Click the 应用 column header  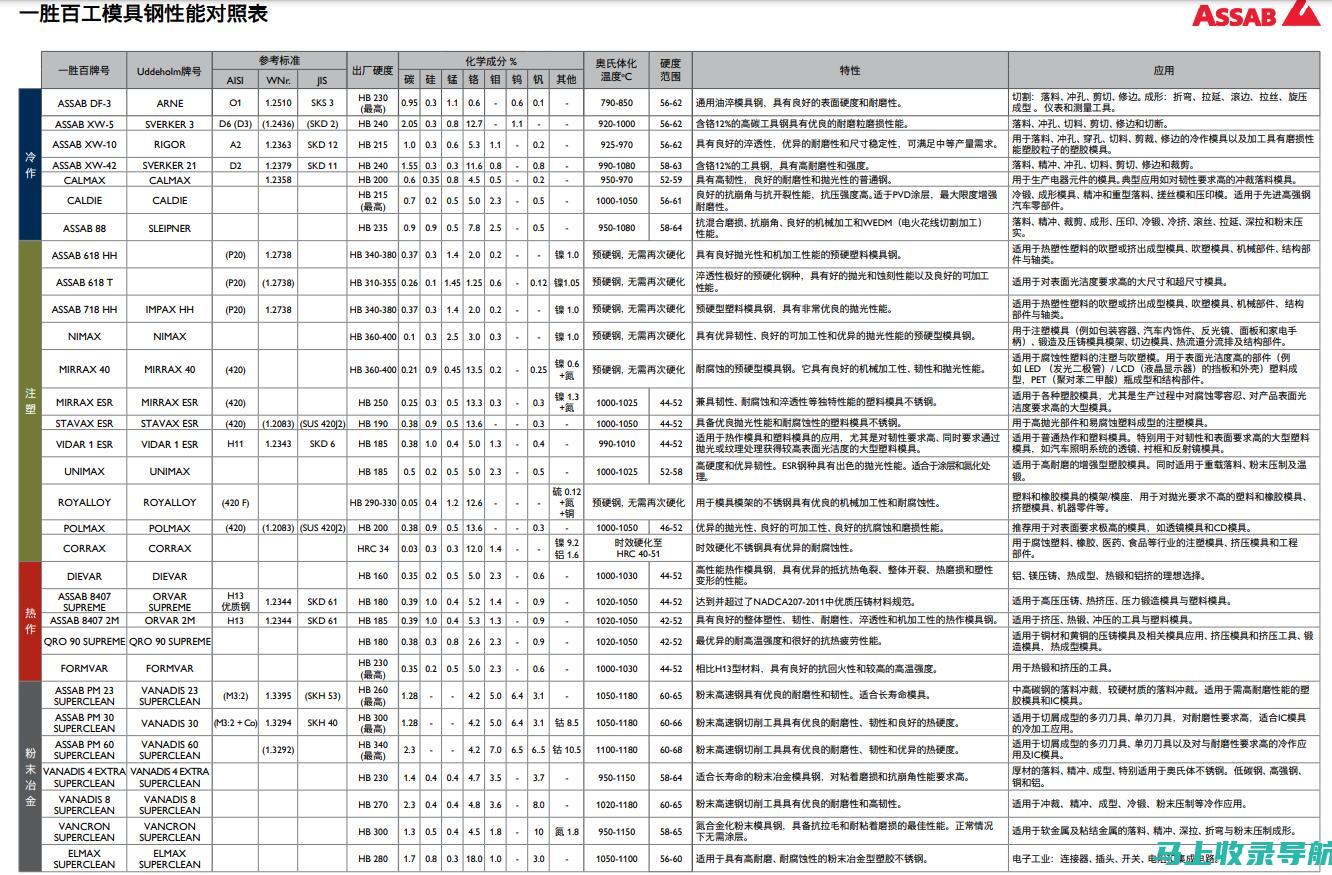(x=1163, y=71)
